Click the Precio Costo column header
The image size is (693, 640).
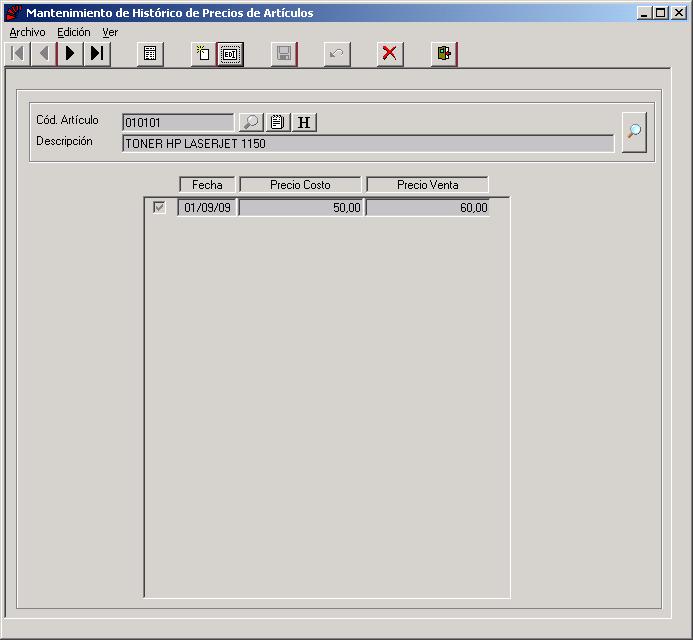300,185
